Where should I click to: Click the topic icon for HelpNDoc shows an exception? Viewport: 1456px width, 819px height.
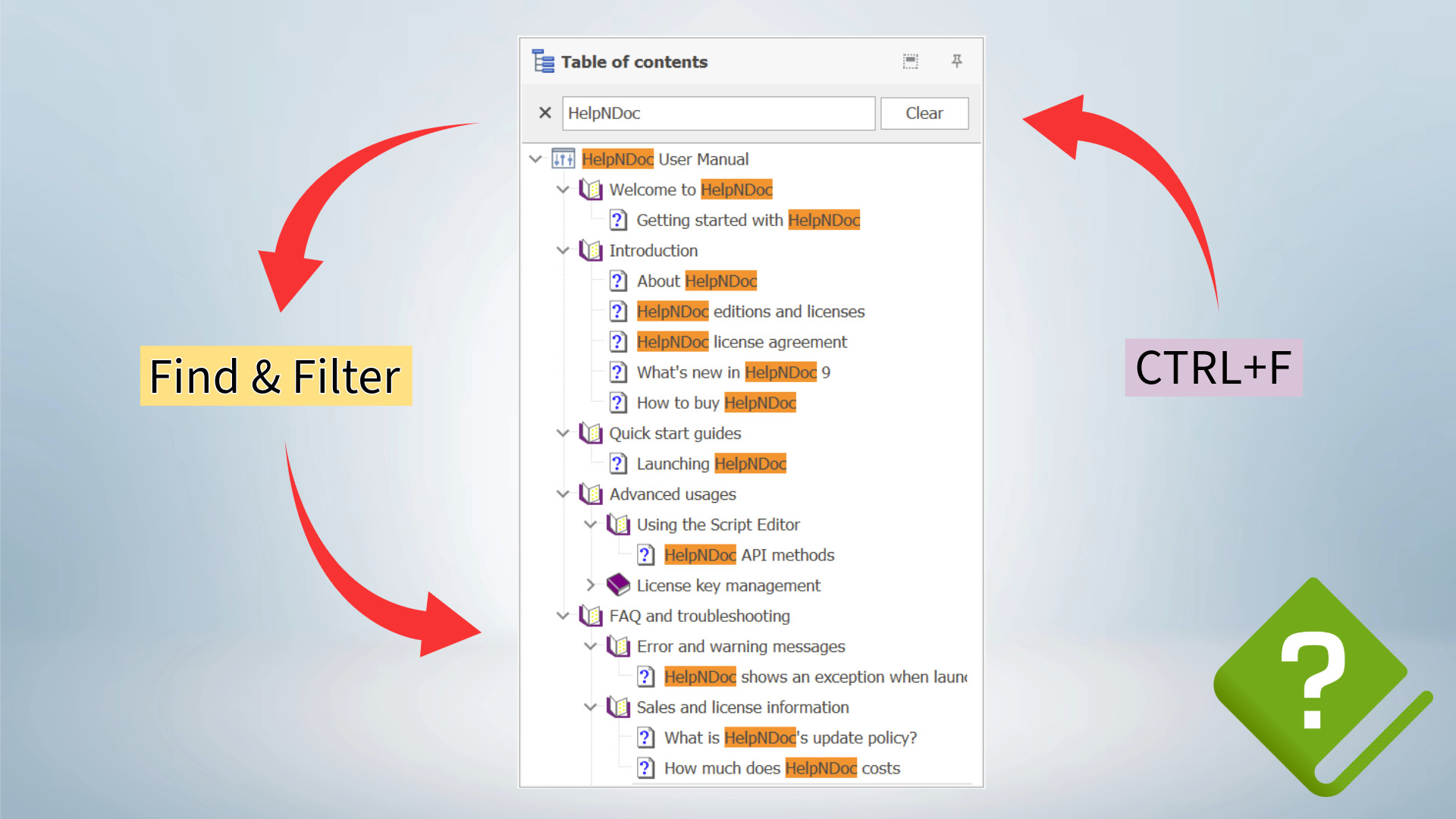pyautogui.click(x=645, y=677)
